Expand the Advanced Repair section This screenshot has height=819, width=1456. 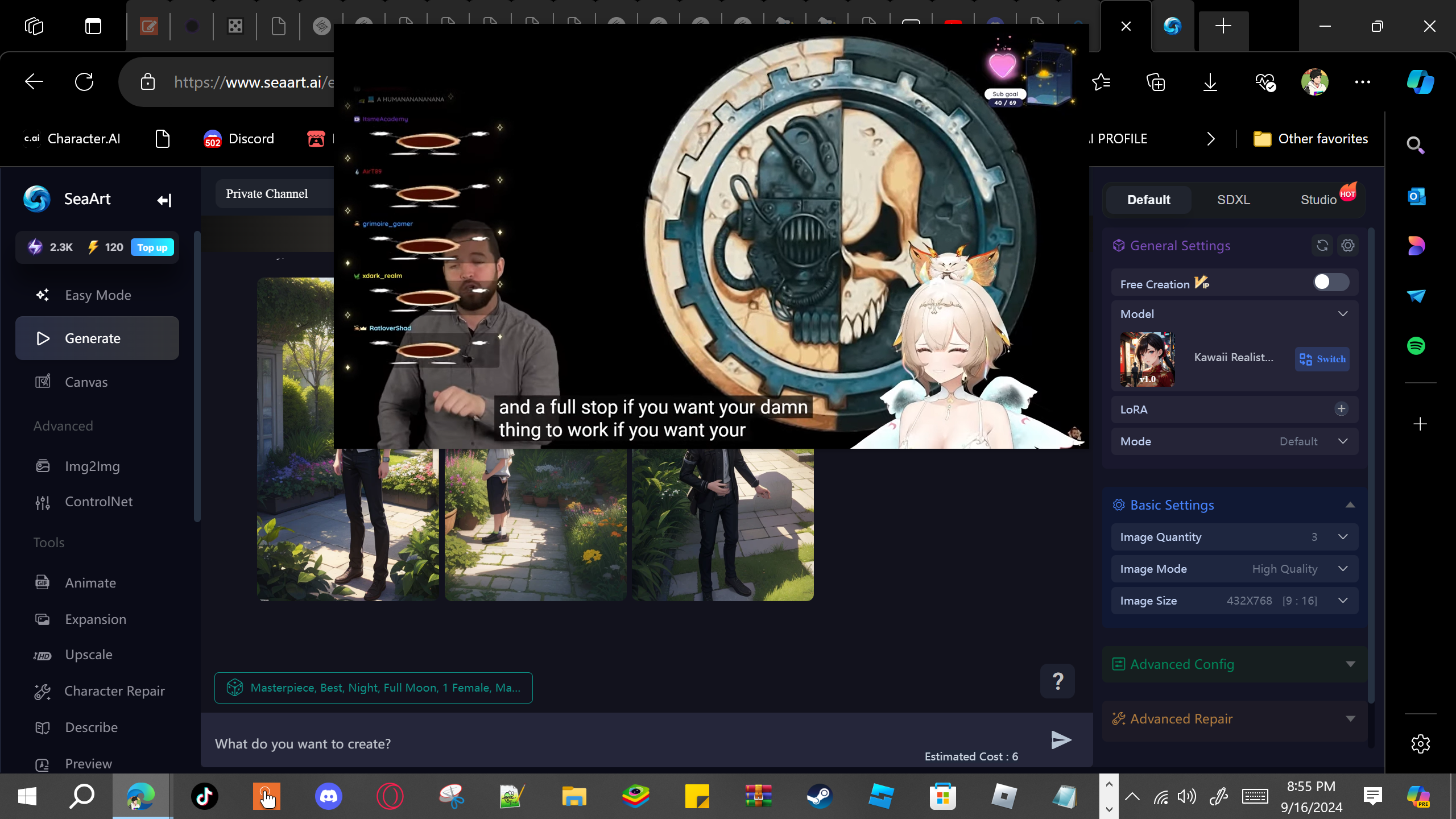click(1350, 719)
